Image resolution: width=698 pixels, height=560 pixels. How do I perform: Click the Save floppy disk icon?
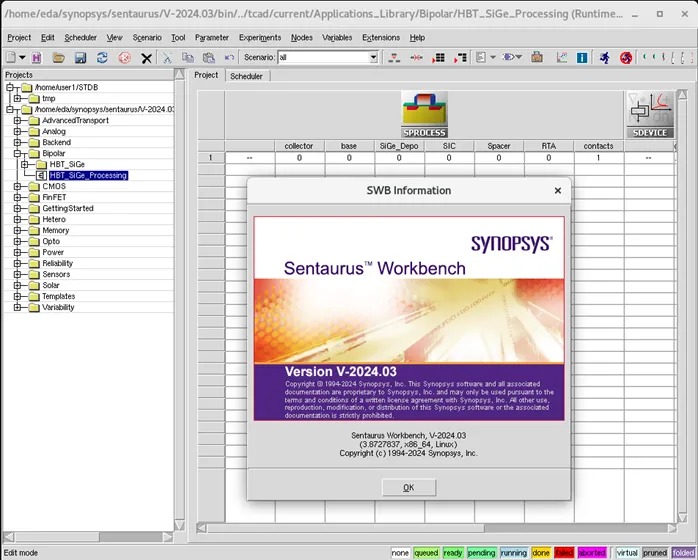click(80, 57)
